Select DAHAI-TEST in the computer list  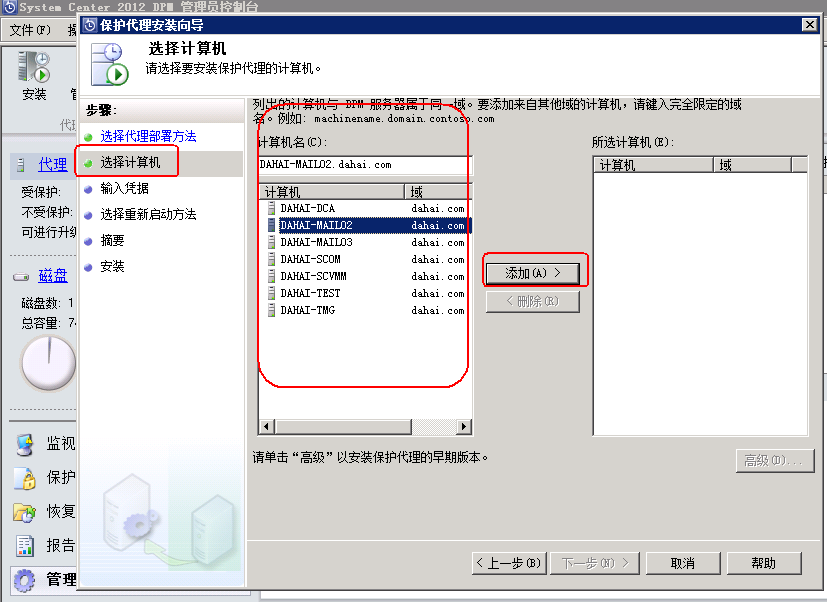pos(365,293)
